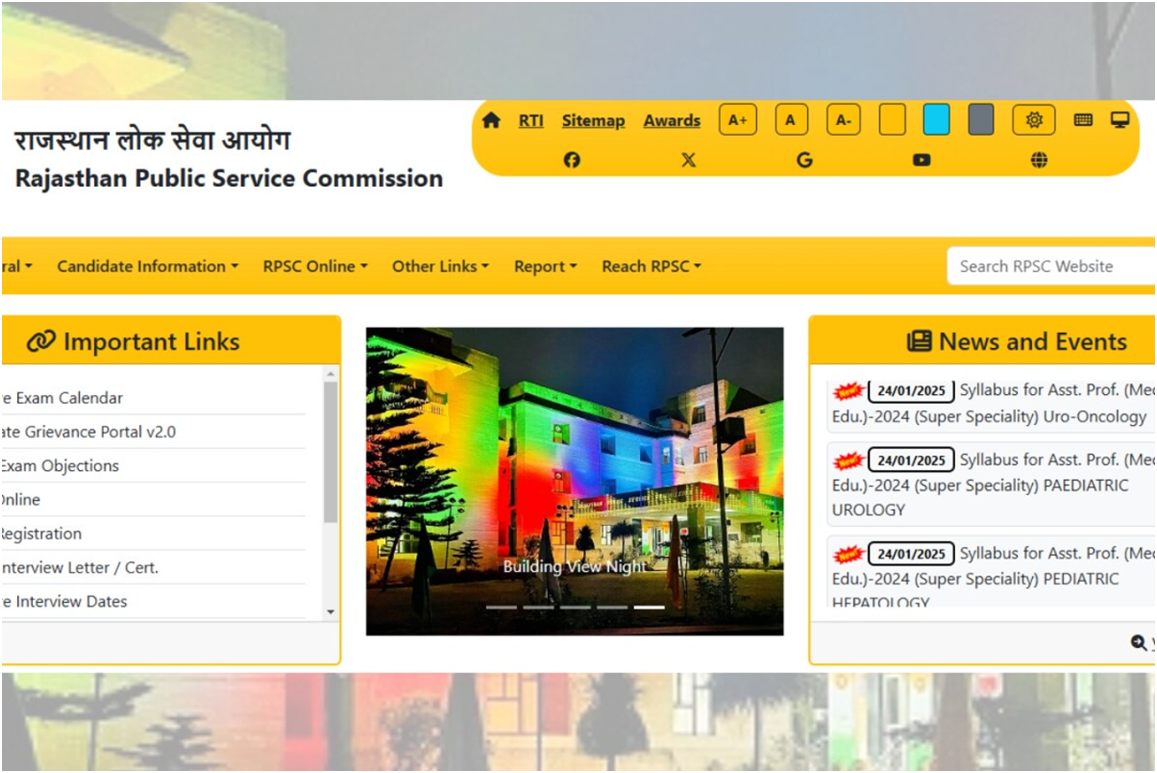Open the X (Twitter) icon
The height and width of the screenshot is (773, 1157).
click(688, 160)
